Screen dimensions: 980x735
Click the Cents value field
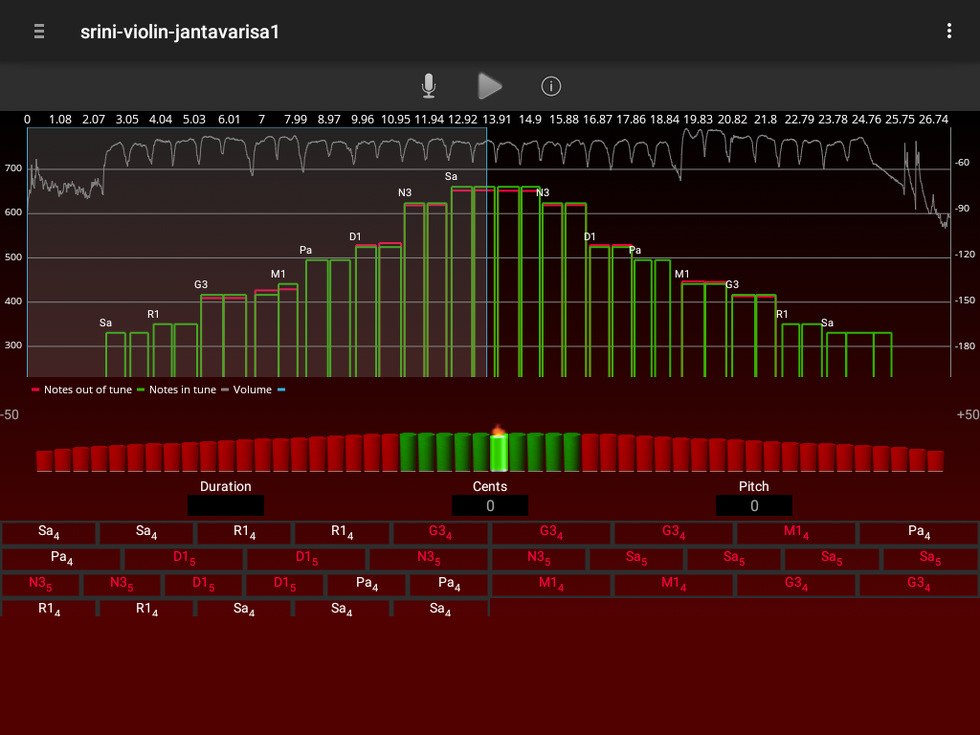coord(490,506)
